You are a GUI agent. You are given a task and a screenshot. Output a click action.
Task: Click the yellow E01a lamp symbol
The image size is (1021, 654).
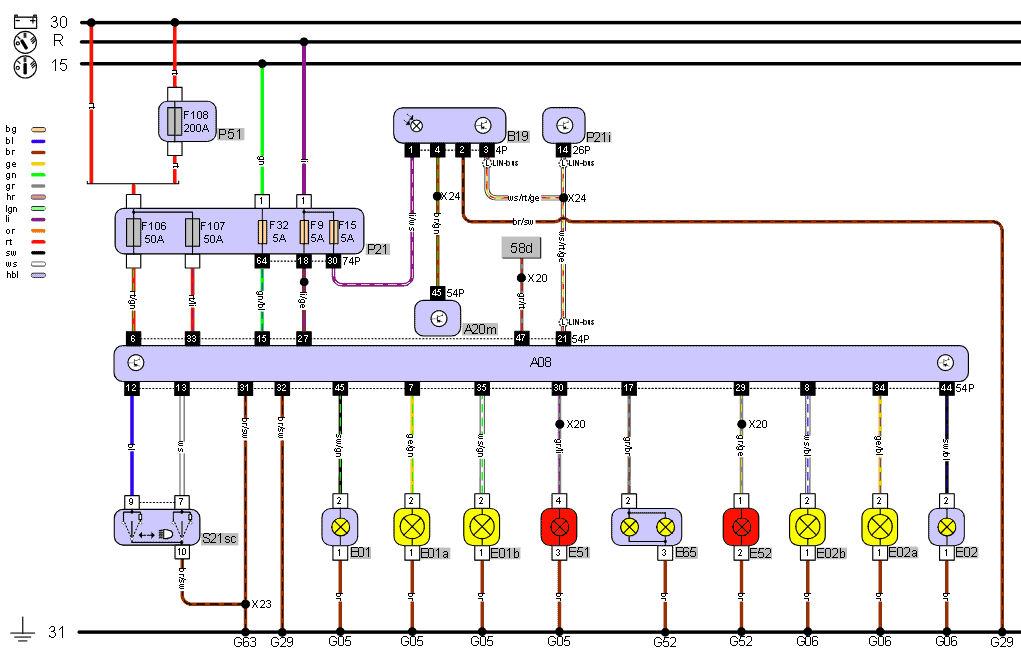point(410,526)
